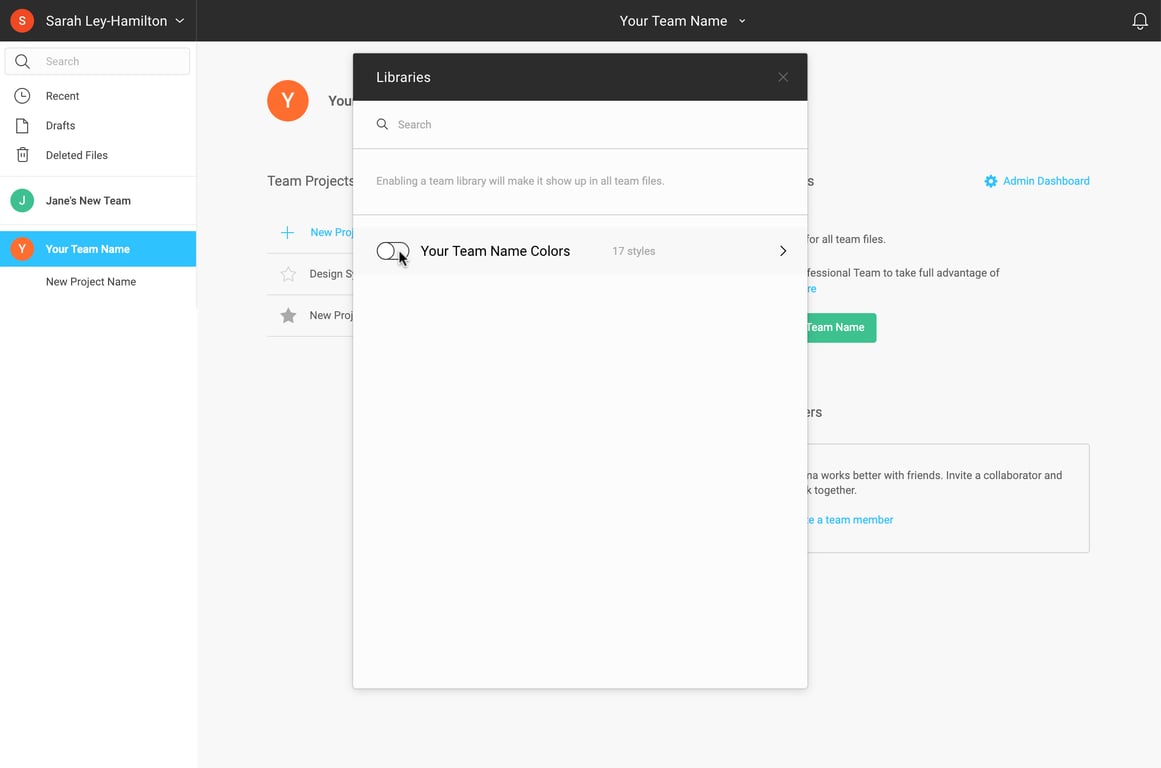Viewport: 1161px width, 768px height.
Task: Click the filled star favorite icon
Action: tap(288, 316)
